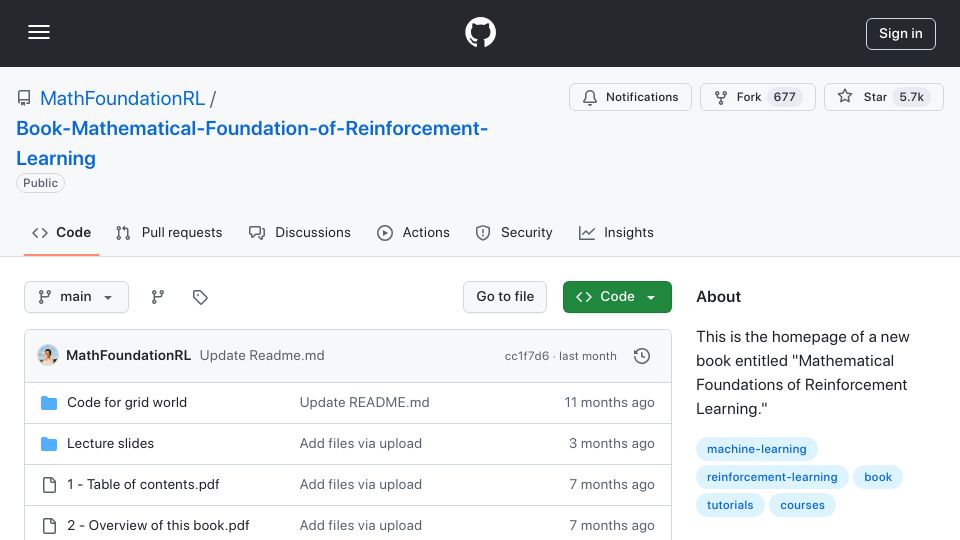
Task: Select the tutorials topic tag
Action: click(x=730, y=505)
